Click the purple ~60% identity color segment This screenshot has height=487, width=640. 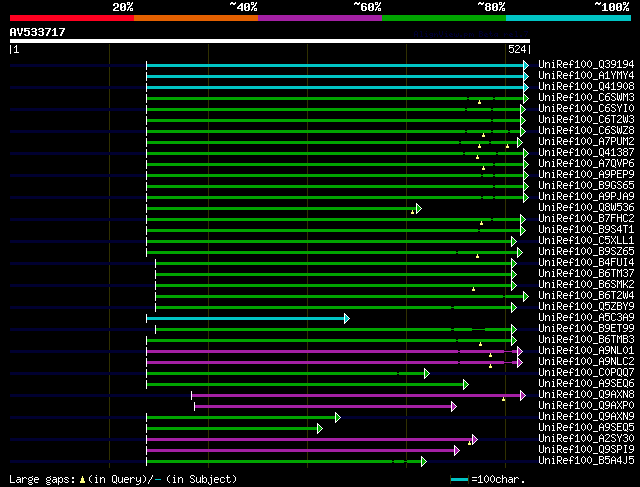pos(320,18)
